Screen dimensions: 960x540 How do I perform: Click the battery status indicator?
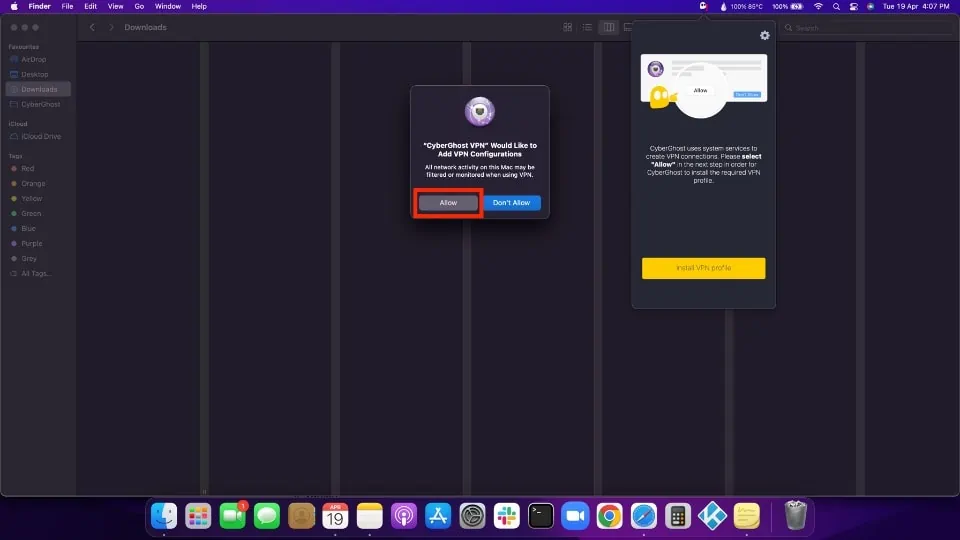point(787,6)
